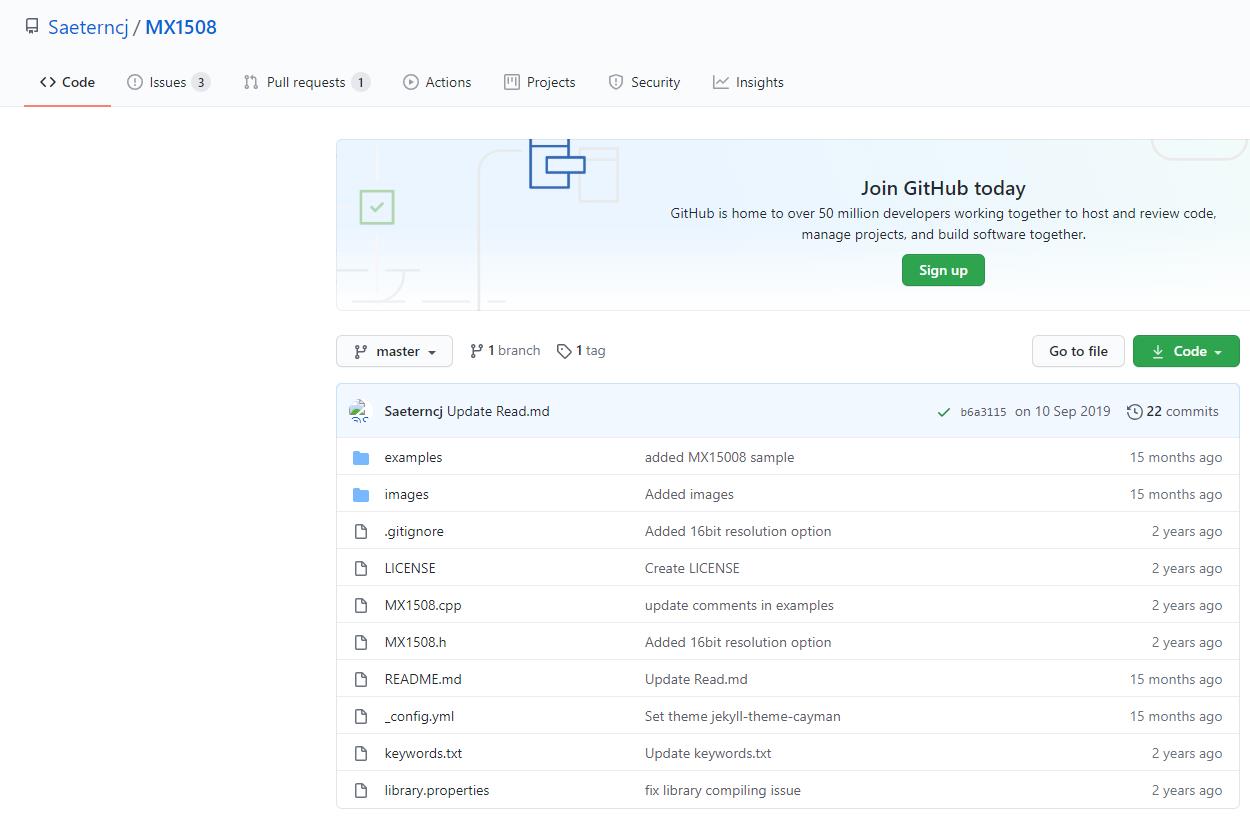Open MX1508.h commit 'Added 16bit resolution option'
Screen dimensions: 1250x818
tap(738, 642)
